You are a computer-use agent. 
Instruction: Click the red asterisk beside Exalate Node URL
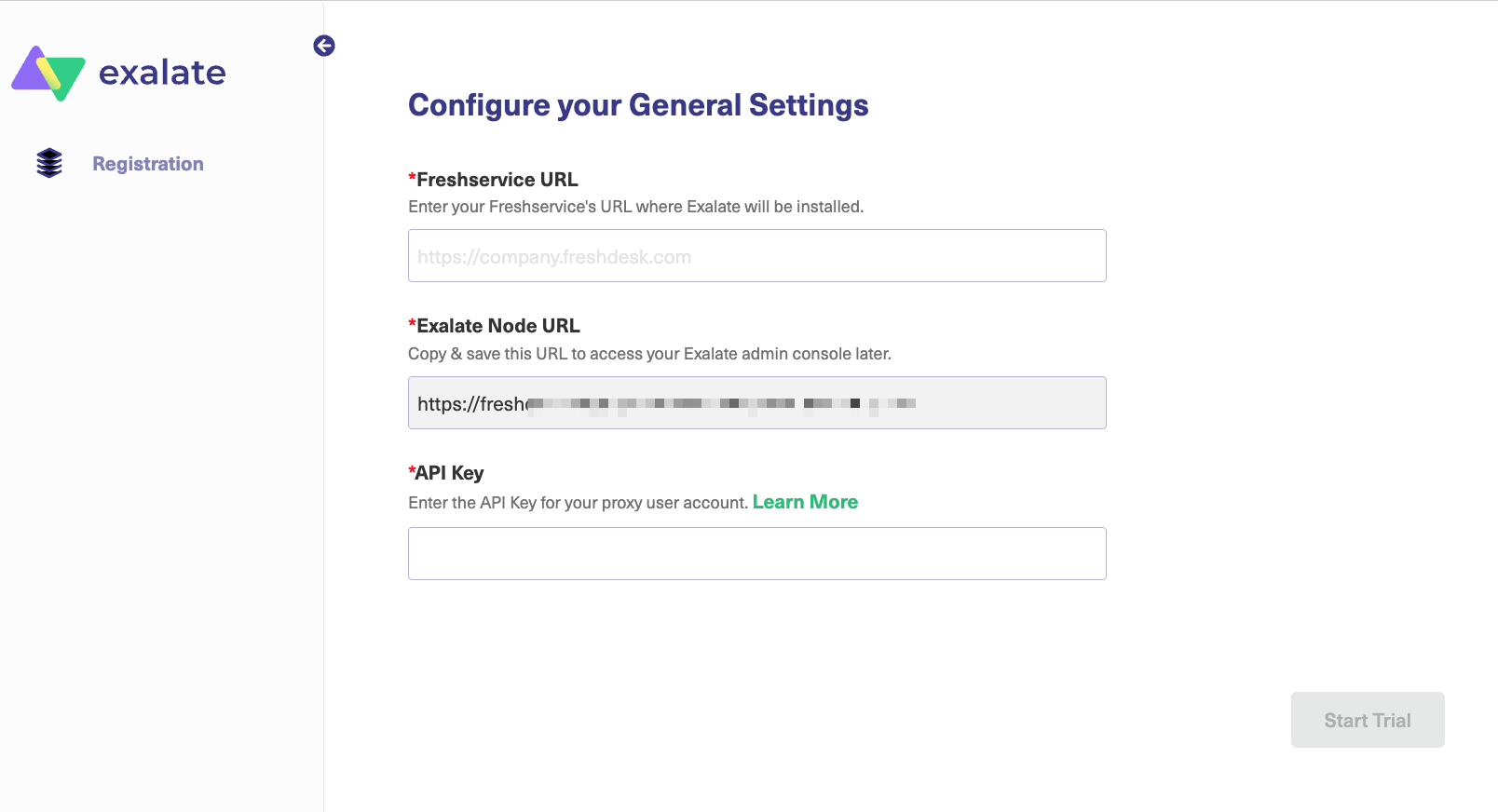click(412, 323)
